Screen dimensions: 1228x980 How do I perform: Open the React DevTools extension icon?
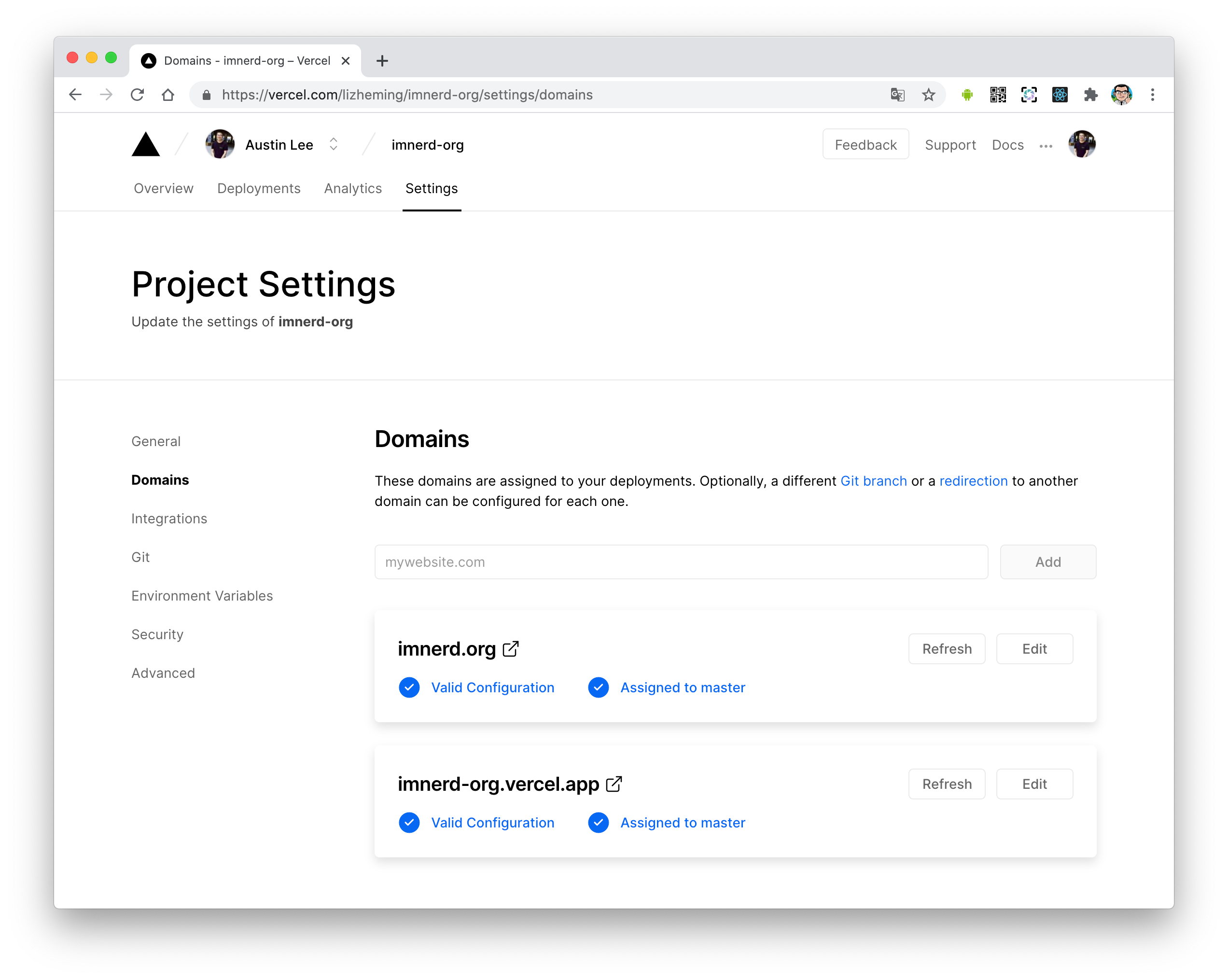(1060, 95)
